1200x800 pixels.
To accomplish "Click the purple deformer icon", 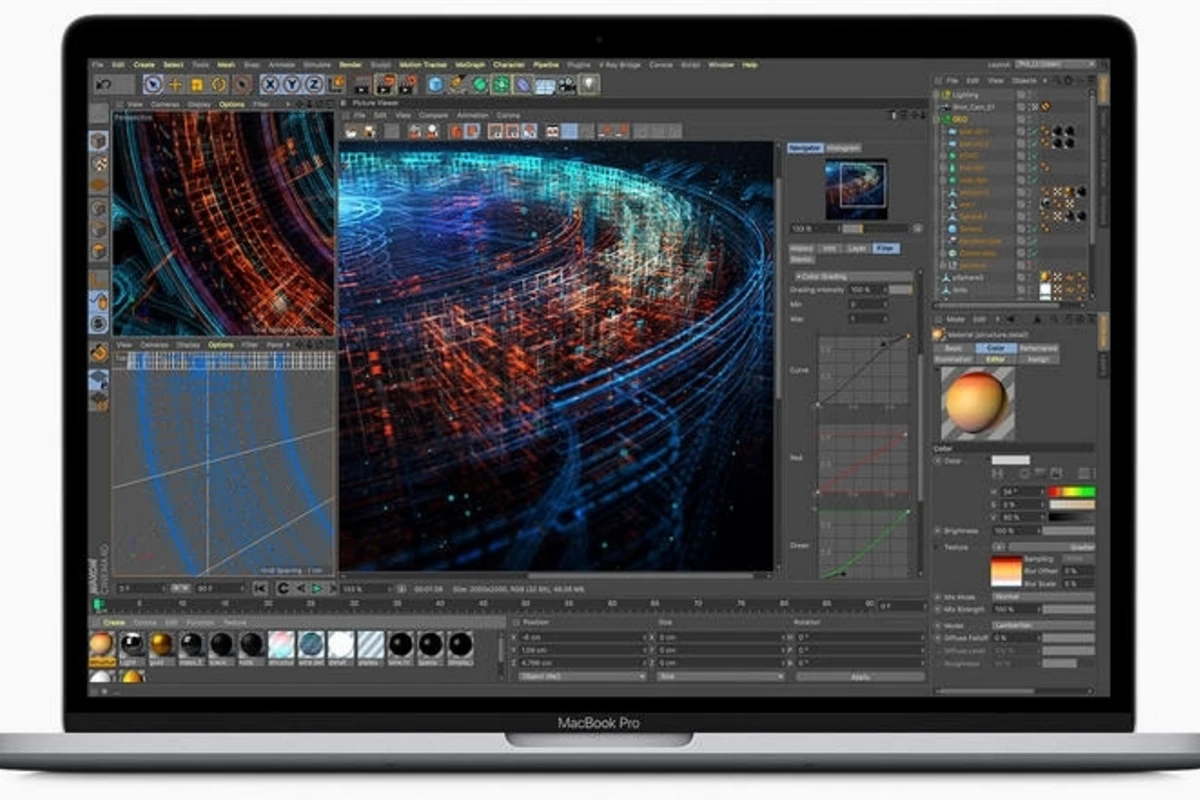I will pyautogui.click(x=523, y=85).
